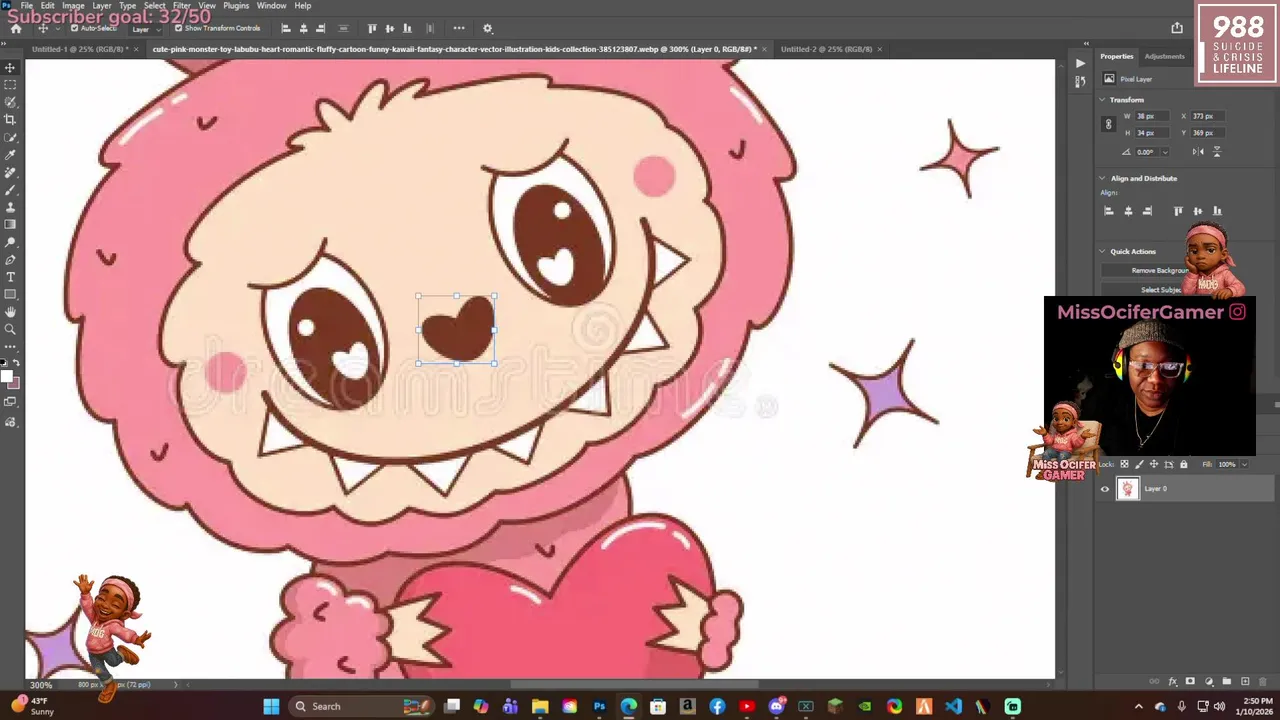1280x720 pixels.
Task: Add a layer mask from Layers panel
Action: 1190,681
